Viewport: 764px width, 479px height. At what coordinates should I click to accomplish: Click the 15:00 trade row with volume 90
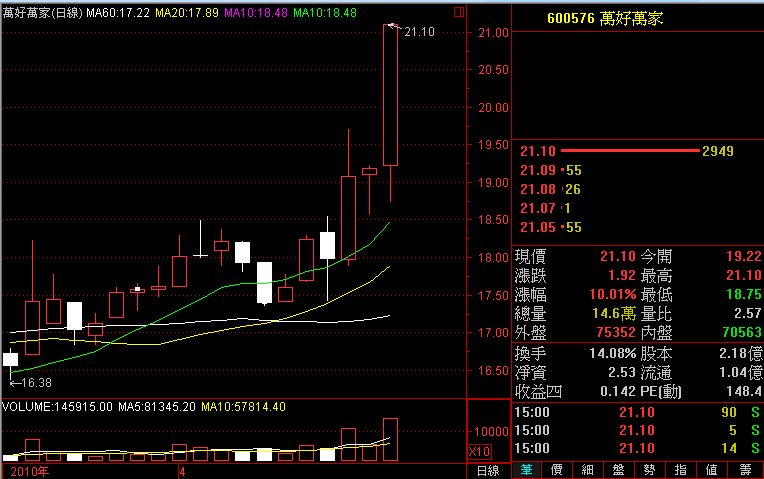[x=637, y=412]
